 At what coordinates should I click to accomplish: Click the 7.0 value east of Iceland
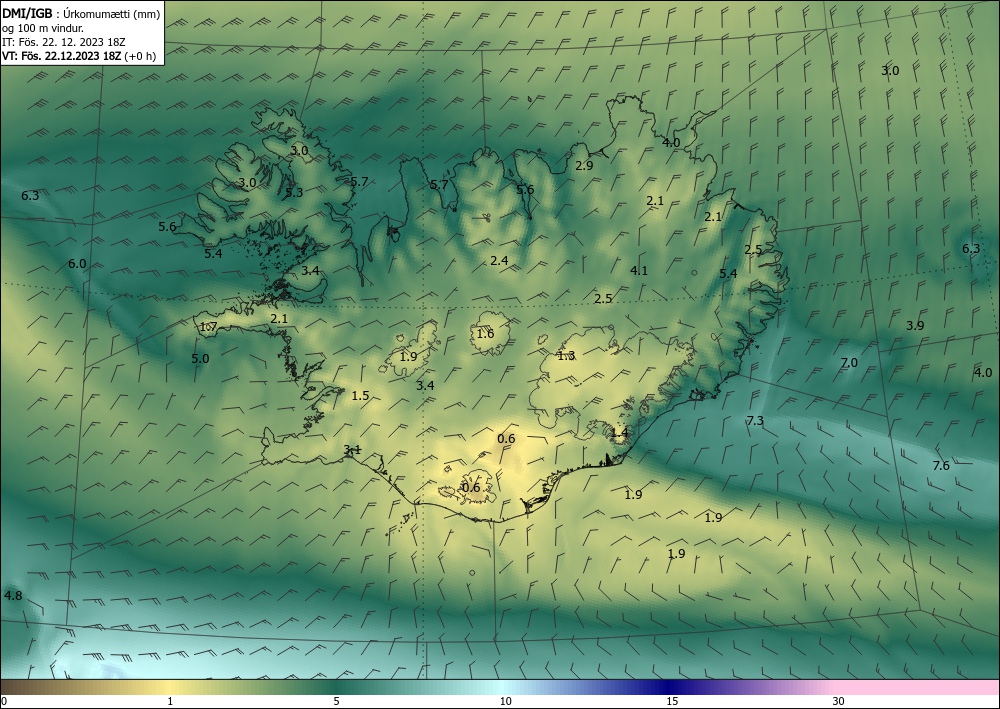[849, 363]
